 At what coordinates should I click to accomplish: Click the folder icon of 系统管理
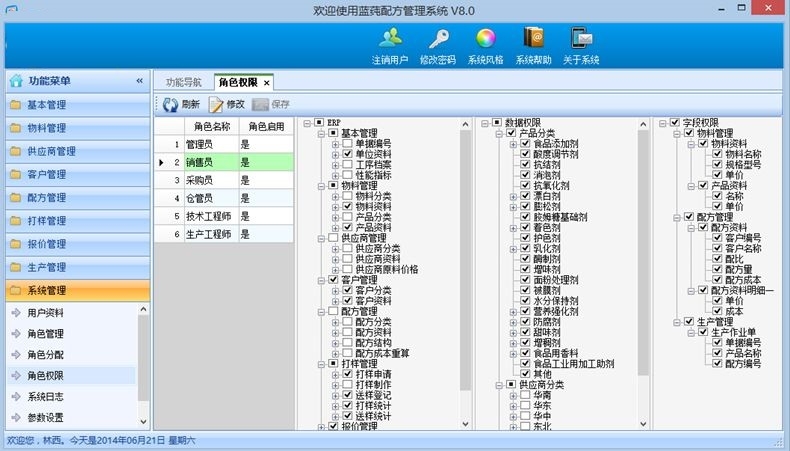[16, 290]
